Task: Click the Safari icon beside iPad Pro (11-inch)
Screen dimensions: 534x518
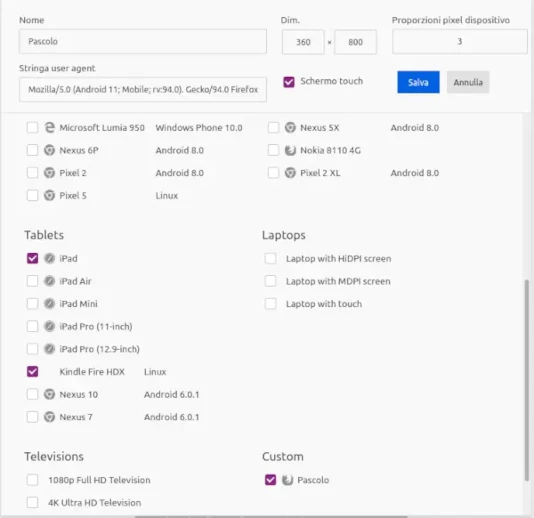Action: coord(49,326)
